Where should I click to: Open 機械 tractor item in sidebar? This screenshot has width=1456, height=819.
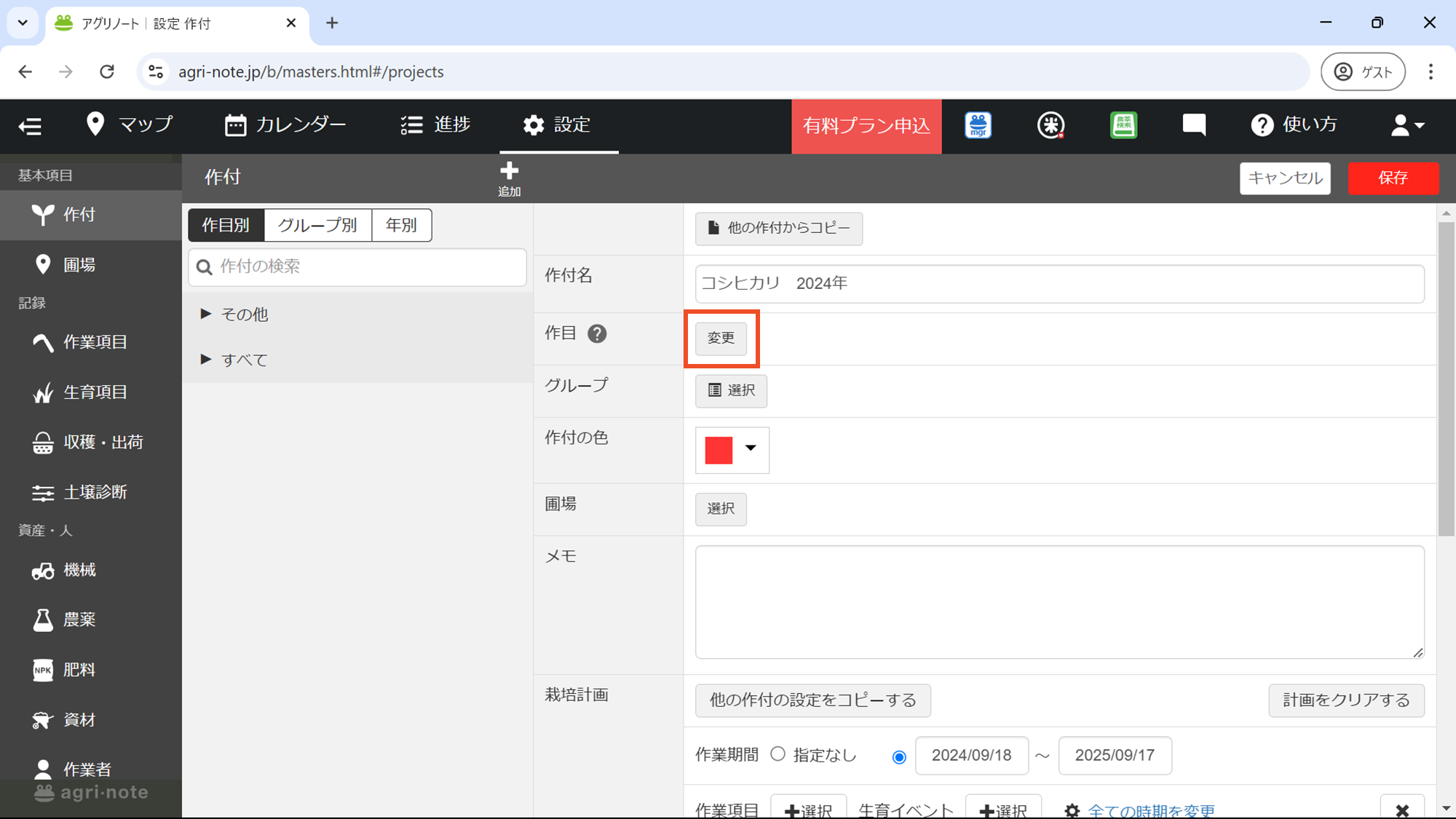click(x=79, y=570)
